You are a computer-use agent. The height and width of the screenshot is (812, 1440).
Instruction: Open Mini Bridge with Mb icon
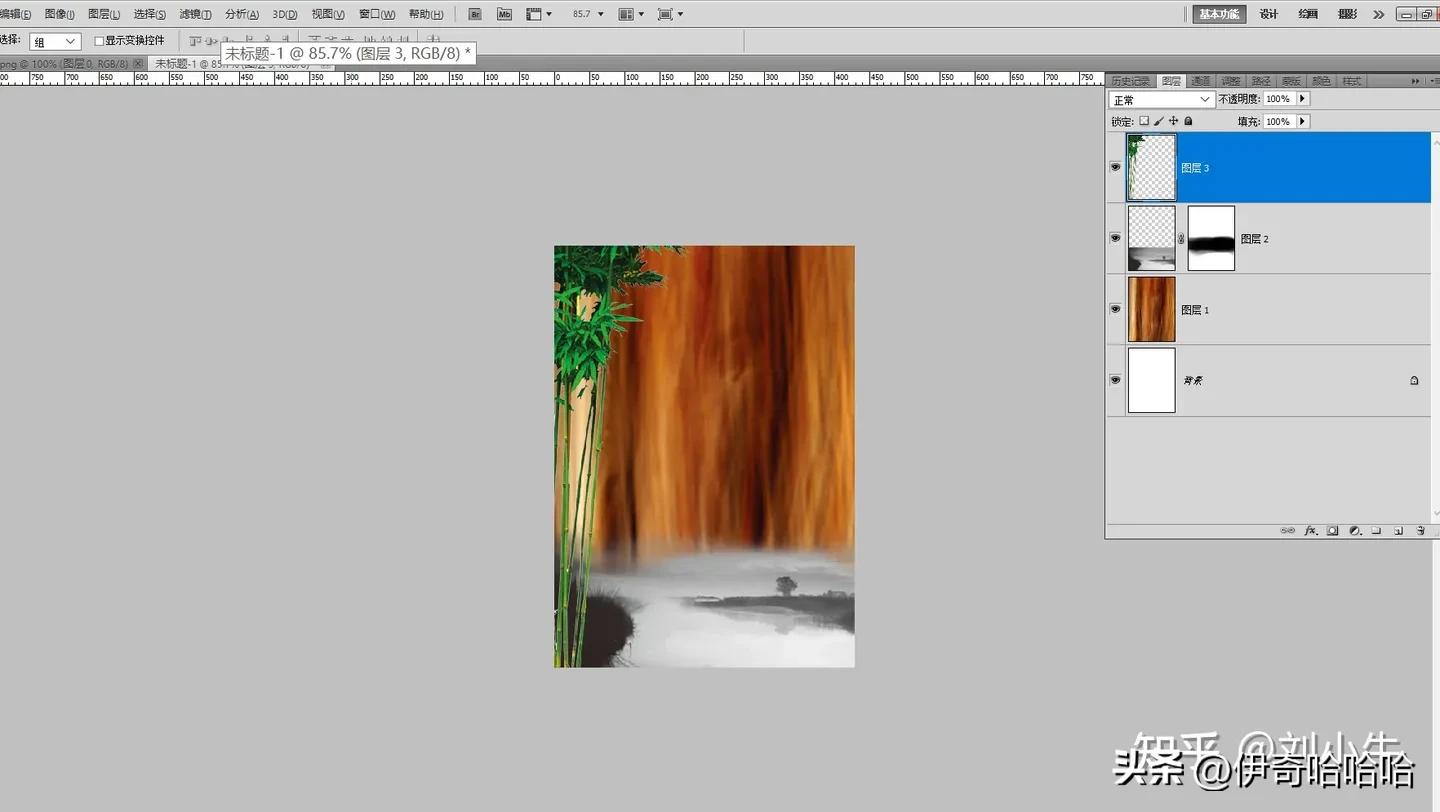[504, 14]
